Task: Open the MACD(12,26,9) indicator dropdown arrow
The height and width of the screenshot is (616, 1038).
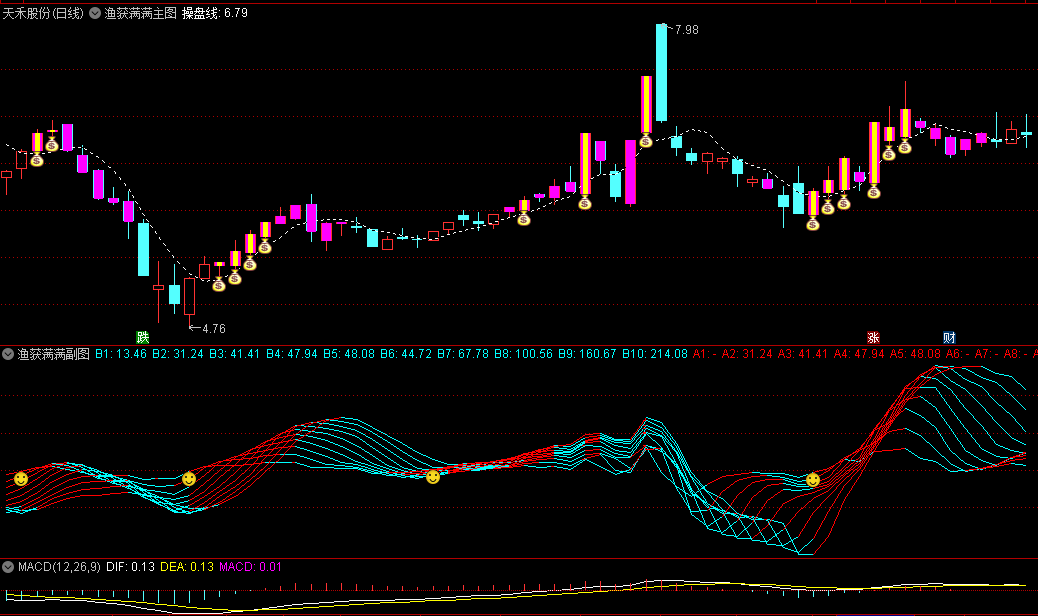Action: (8, 567)
